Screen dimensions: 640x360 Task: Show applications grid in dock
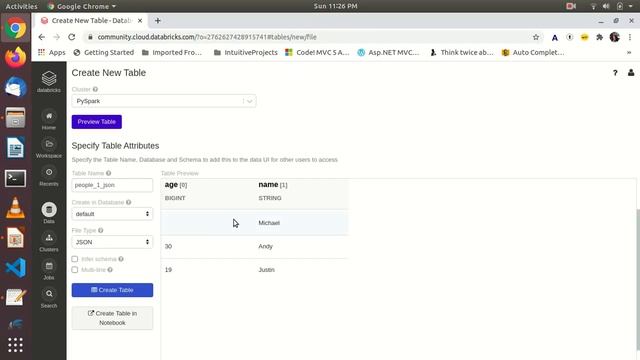click(x=16, y=345)
